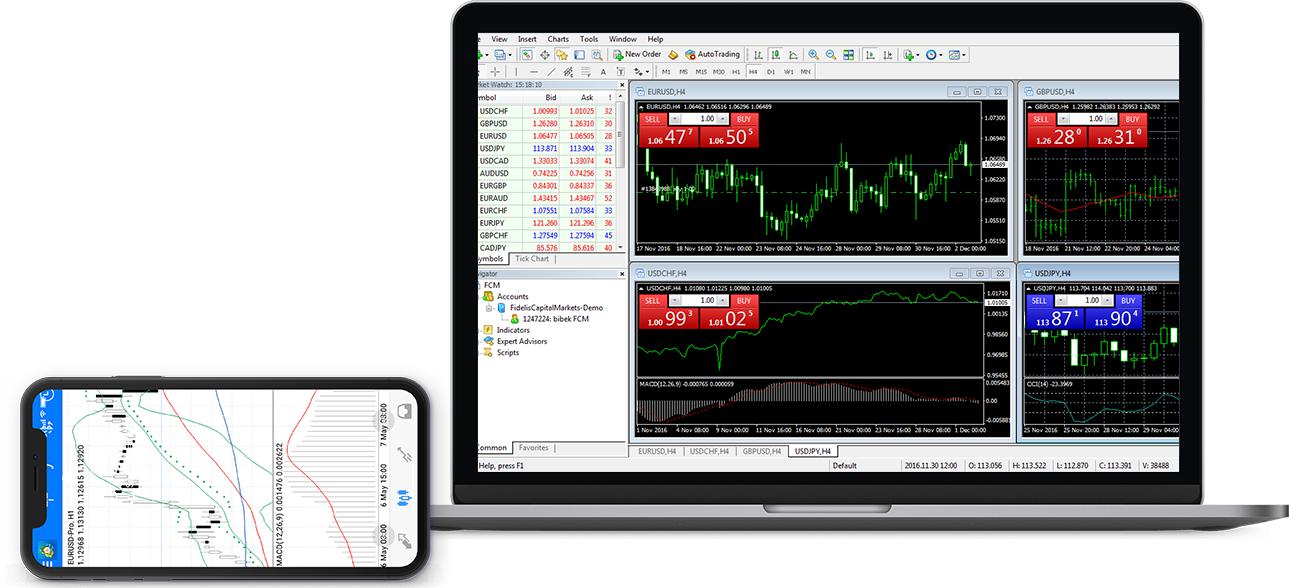Switch to the Favorites tab in Navigator
Screen dimensions: 1289x588
pyautogui.click(x=534, y=448)
